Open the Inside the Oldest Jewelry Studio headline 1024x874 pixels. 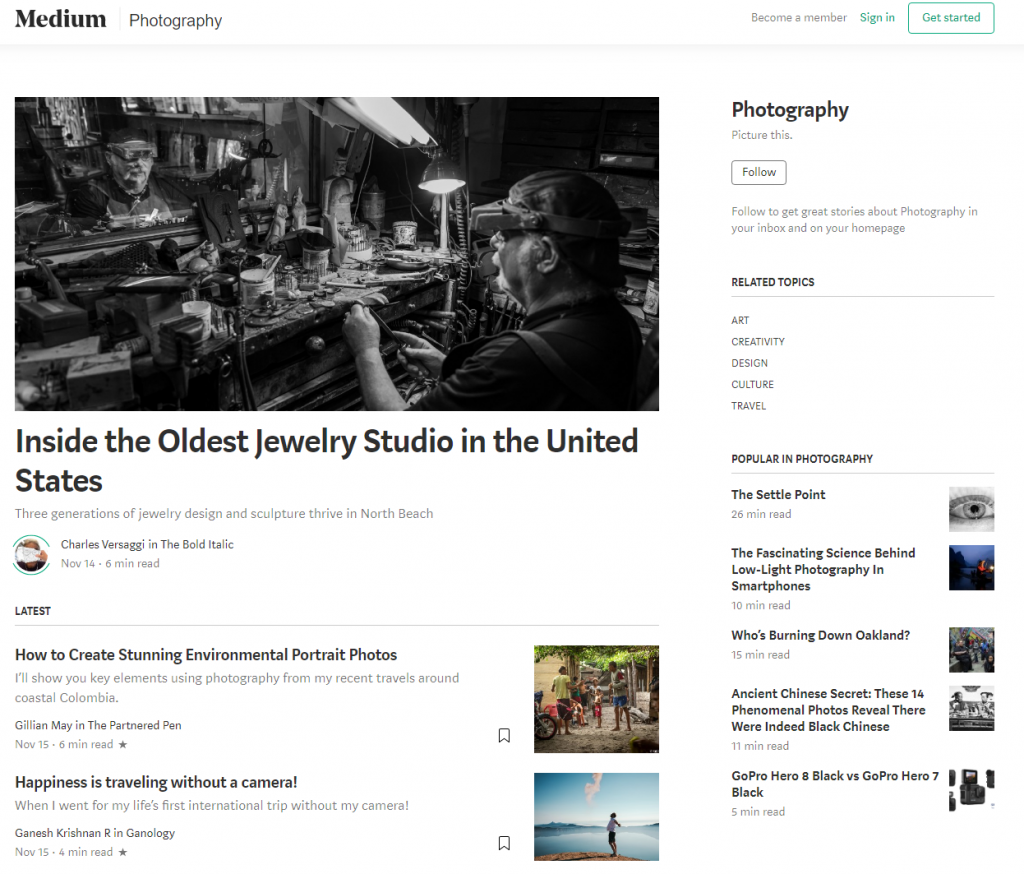(x=327, y=461)
